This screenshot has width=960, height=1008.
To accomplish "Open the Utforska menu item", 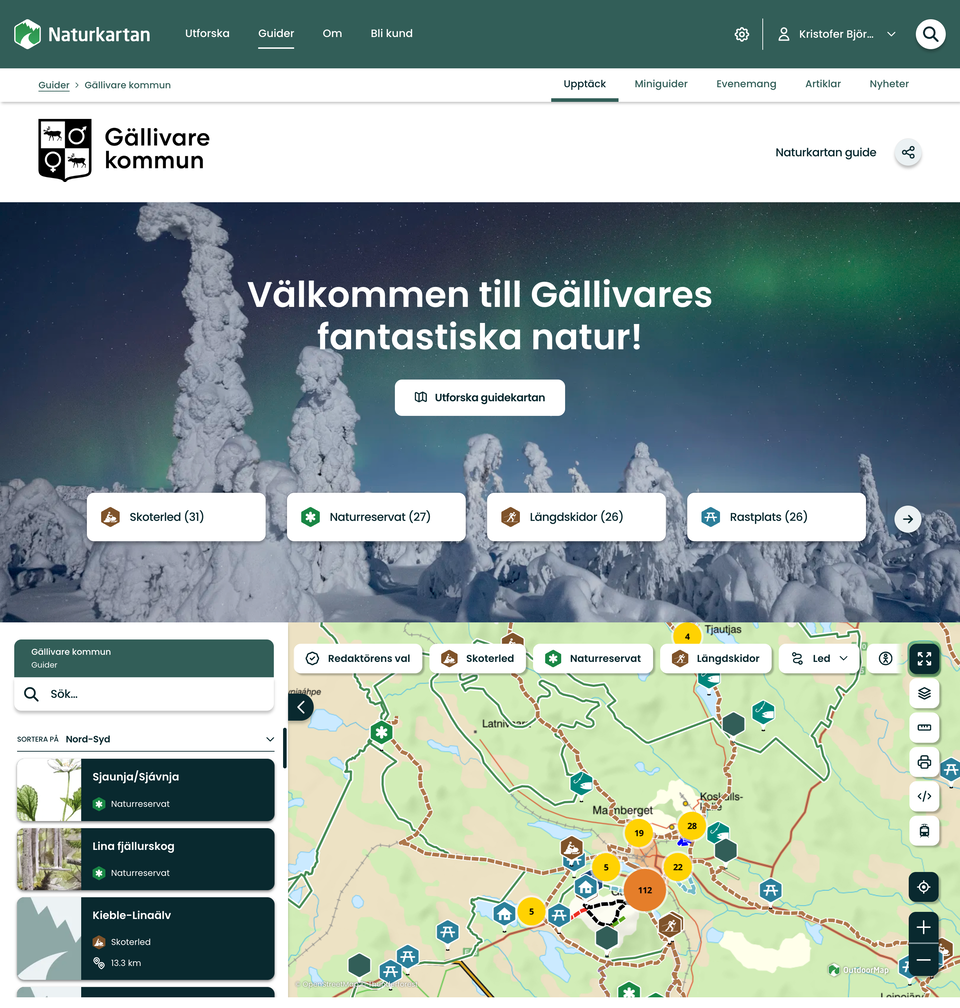I will pos(207,34).
